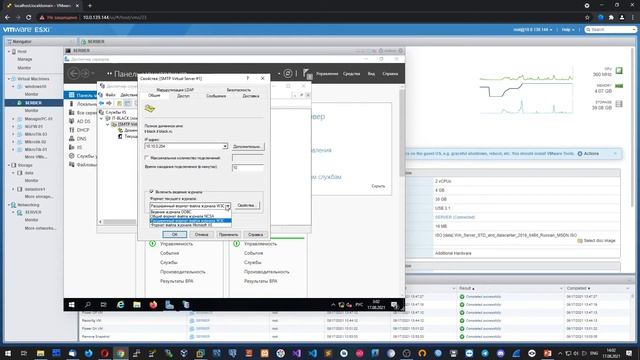The image size is (640, 360).
Task: Click the ESXi CPU usage icon
Action: [x=619, y=71]
